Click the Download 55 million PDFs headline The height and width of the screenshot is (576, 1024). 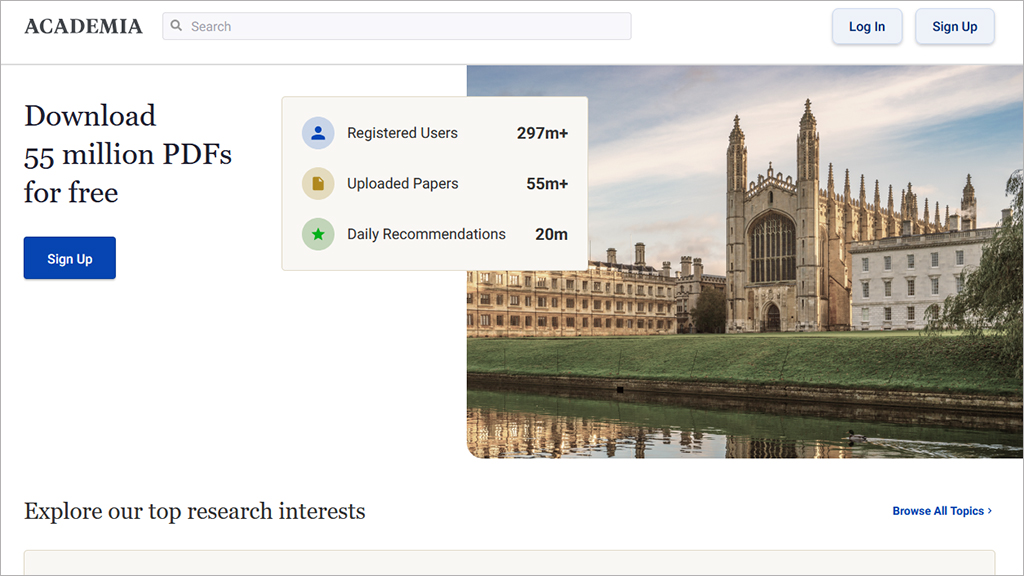click(127, 154)
